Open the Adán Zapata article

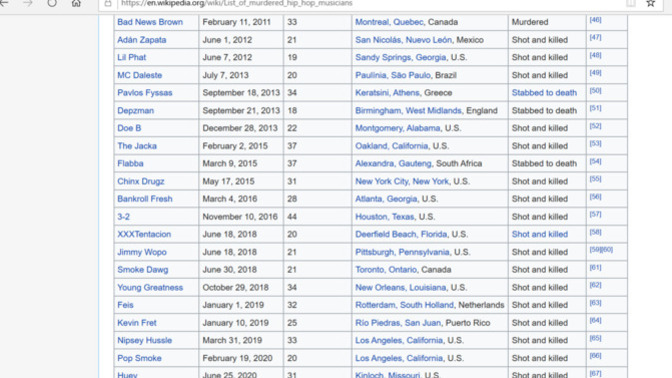click(142, 40)
